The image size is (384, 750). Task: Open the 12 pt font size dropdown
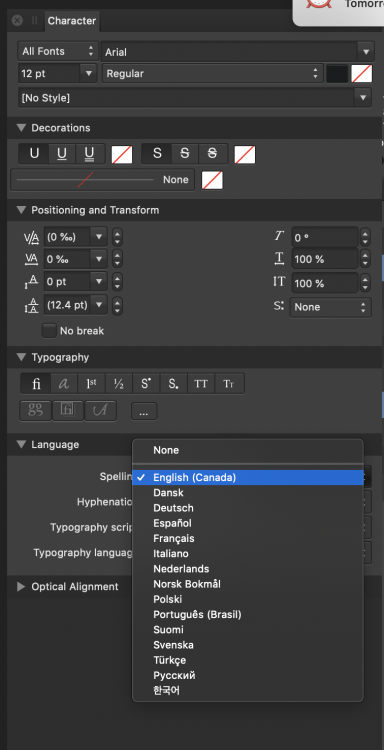pyautogui.click(x=88, y=74)
